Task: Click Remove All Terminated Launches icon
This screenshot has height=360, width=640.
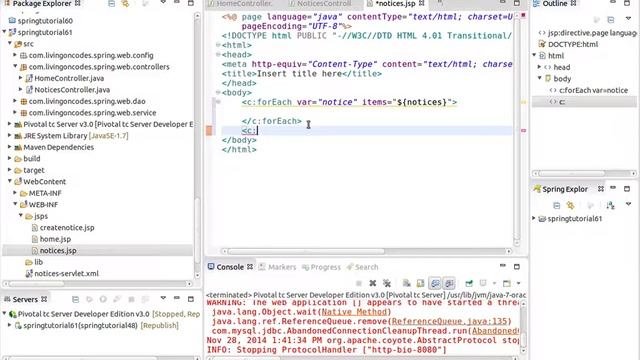Action: (x=387, y=283)
